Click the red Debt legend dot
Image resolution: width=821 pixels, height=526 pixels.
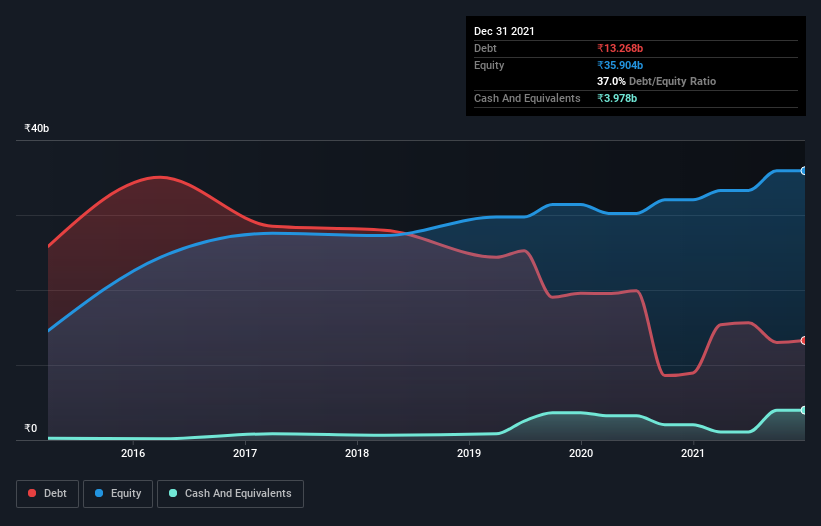click(32, 493)
